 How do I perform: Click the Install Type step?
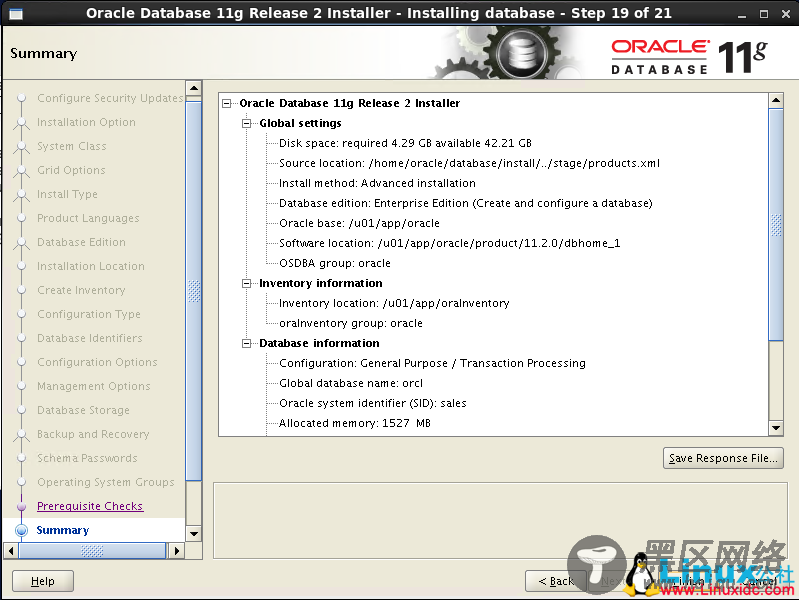coord(67,194)
